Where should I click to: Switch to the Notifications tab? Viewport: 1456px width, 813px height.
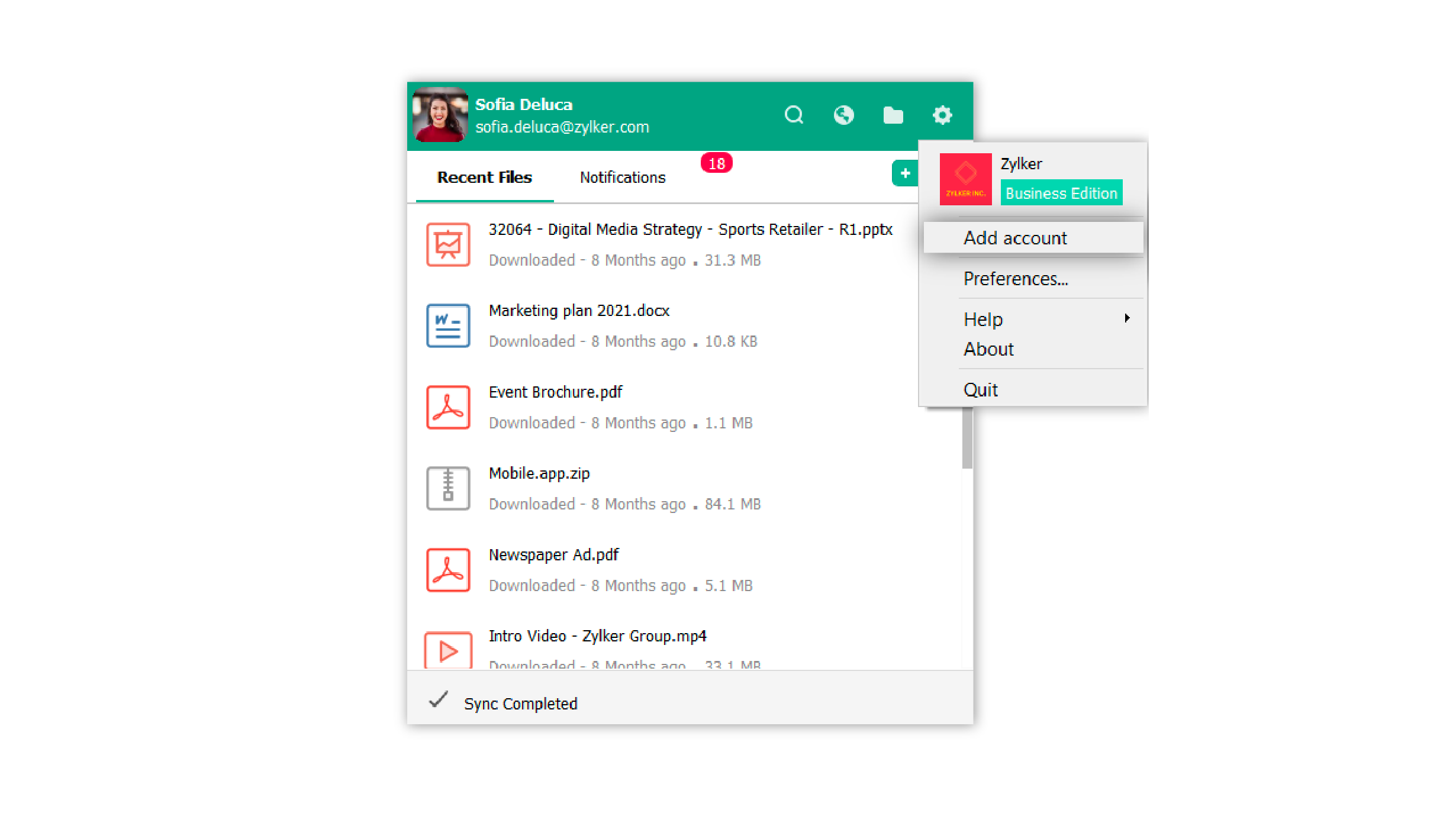(x=622, y=178)
